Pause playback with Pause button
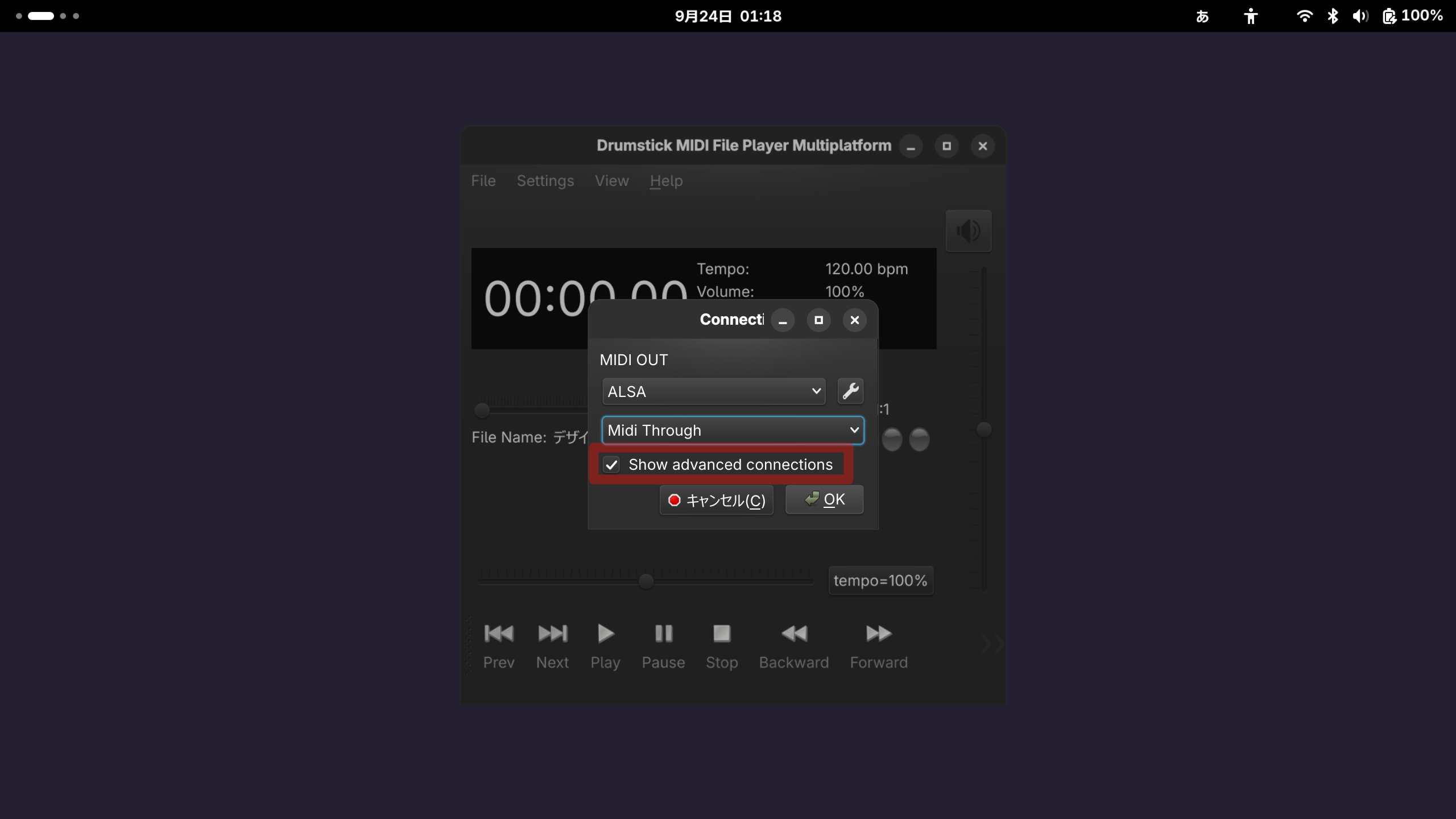This screenshot has height=819, width=1456. pyautogui.click(x=663, y=647)
